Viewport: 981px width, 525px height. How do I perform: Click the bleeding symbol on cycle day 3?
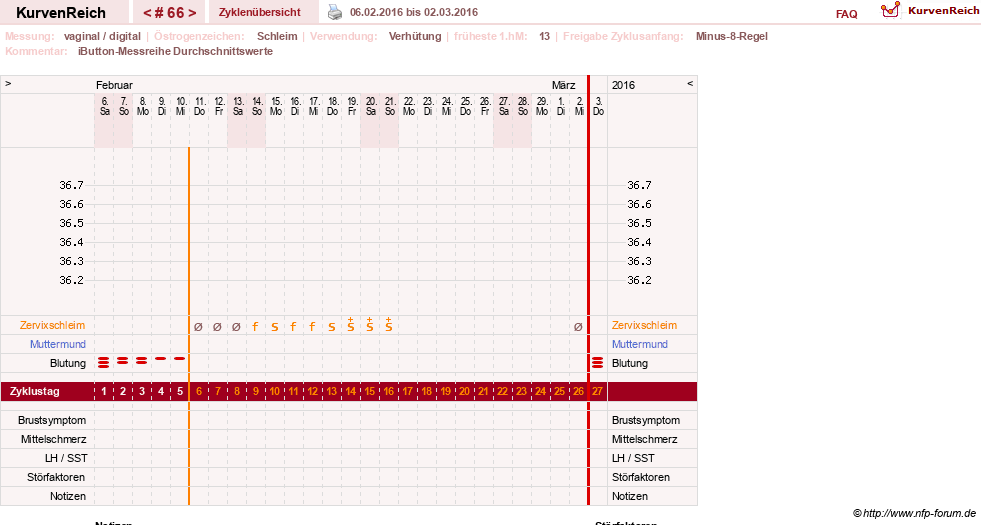[141, 360]
